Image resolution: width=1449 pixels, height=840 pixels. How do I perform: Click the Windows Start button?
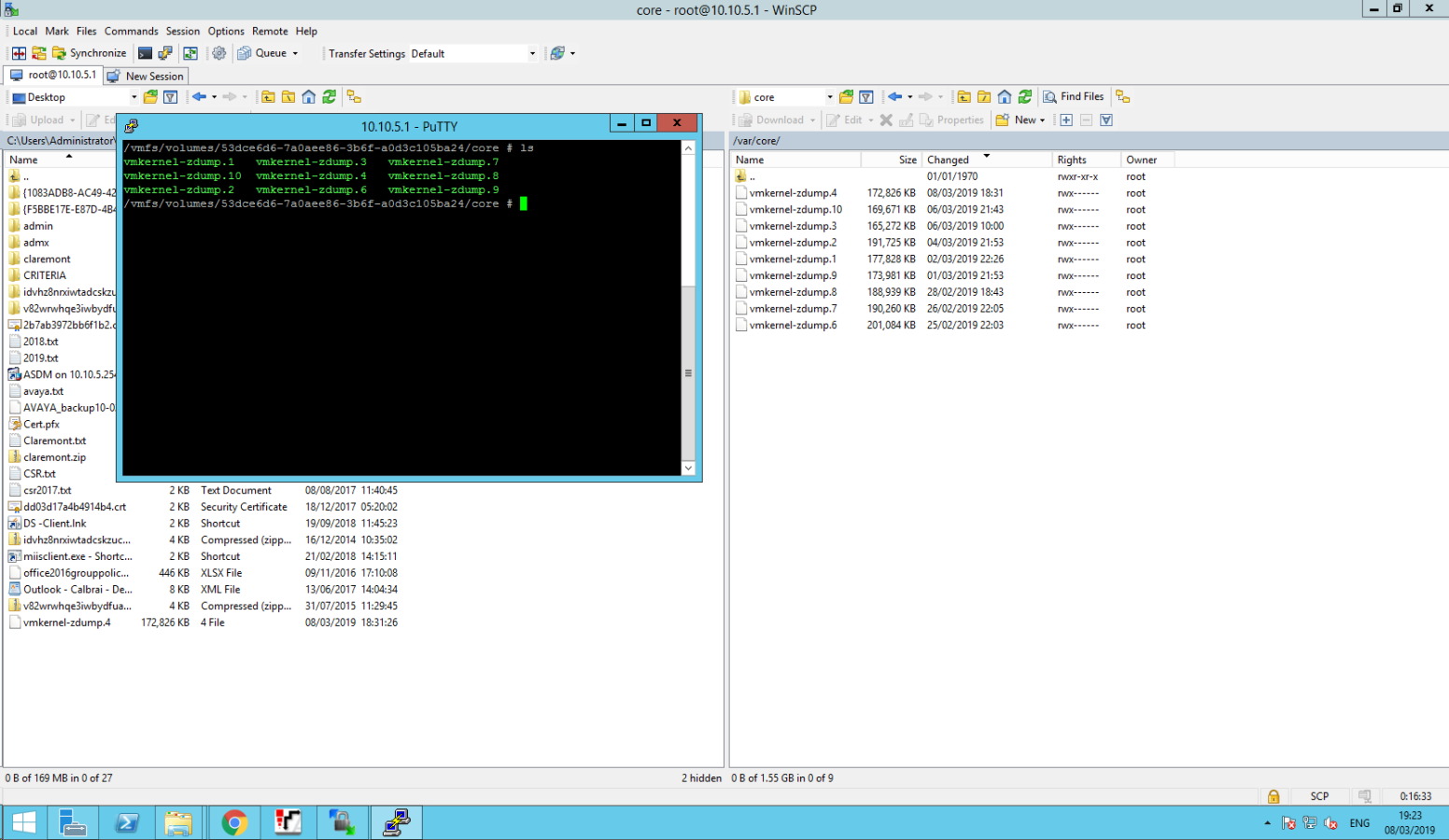tap(24, 823)
